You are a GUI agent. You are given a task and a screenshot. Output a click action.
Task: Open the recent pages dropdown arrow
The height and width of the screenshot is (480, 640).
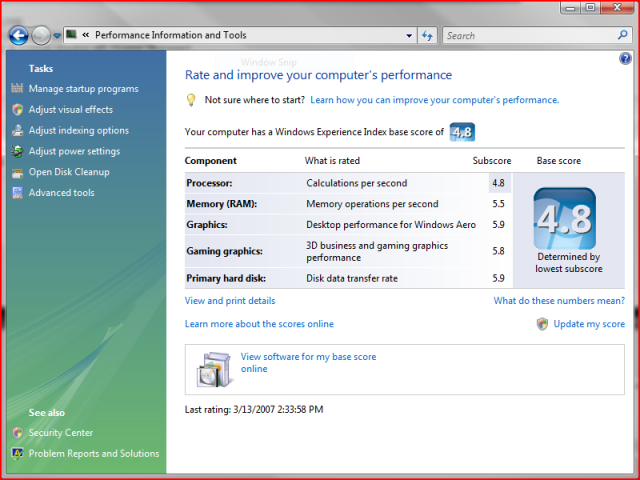pos(57,36)
